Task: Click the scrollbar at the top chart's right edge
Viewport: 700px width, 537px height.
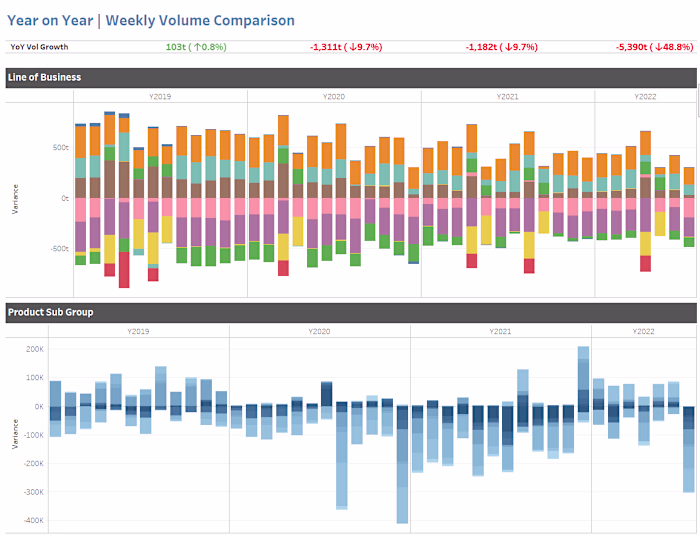Action: pos(698,102)
